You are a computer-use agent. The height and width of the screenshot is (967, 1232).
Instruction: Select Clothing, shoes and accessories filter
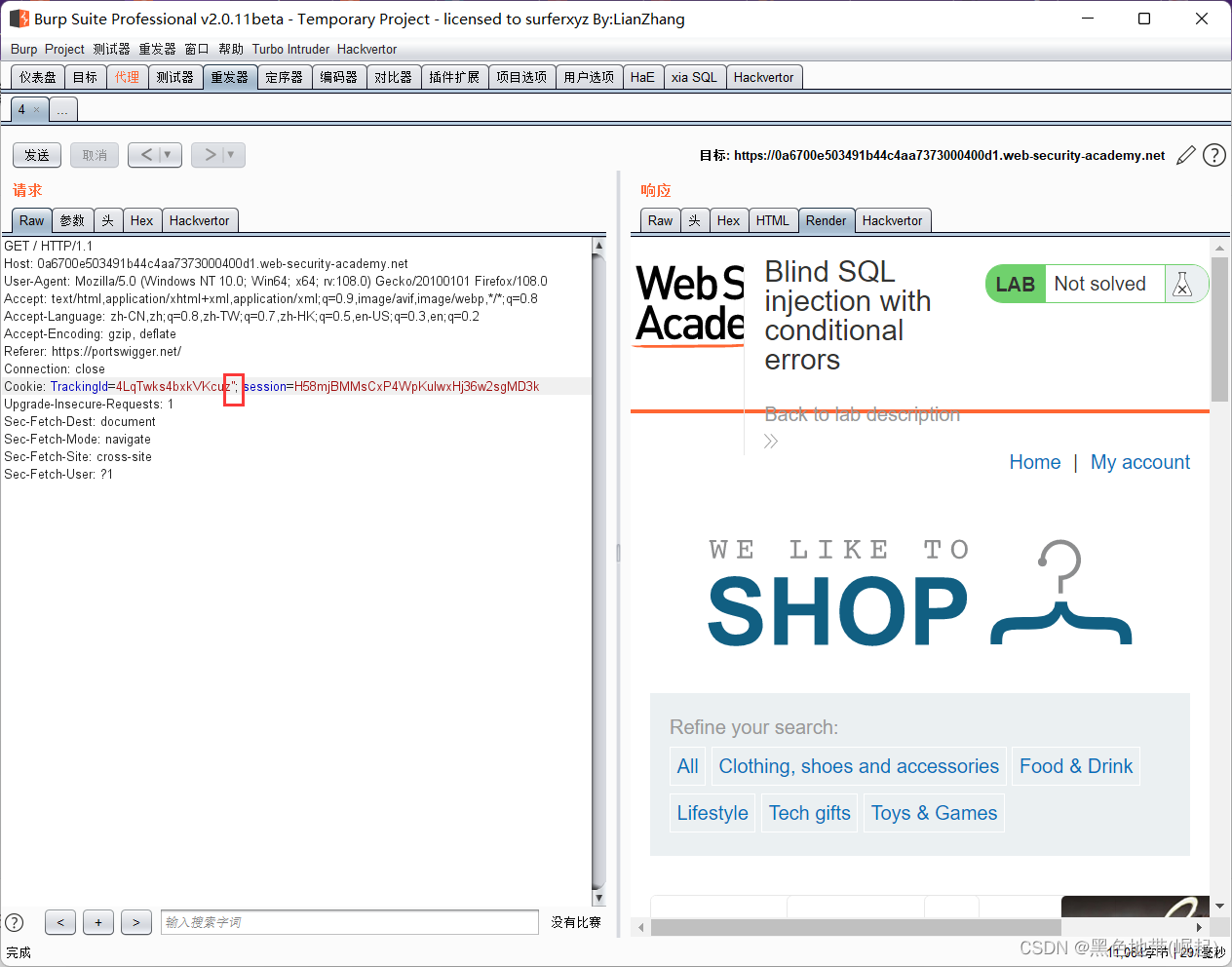859,766
